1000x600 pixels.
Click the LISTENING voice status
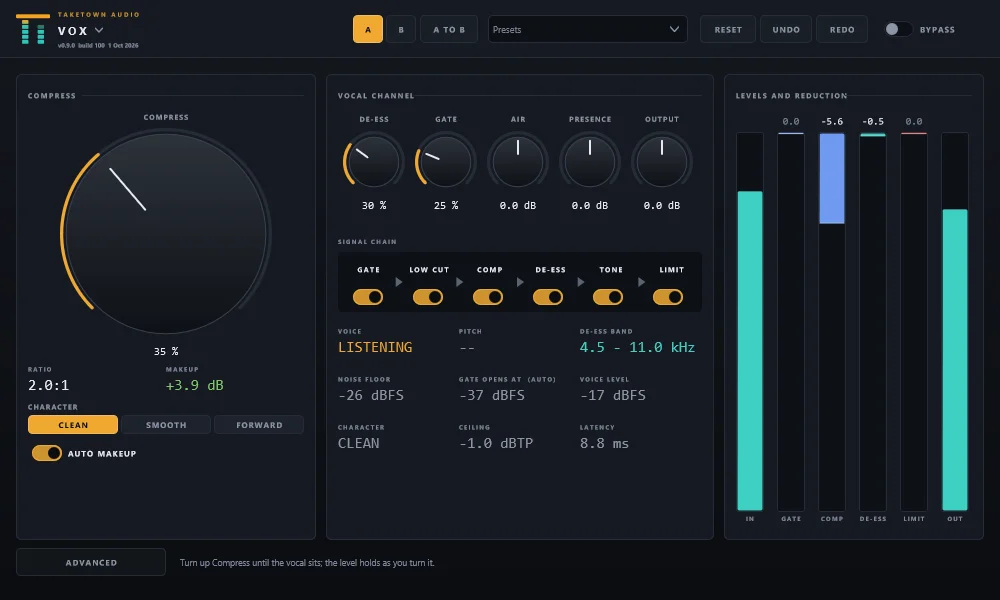(x=375, y=348)
